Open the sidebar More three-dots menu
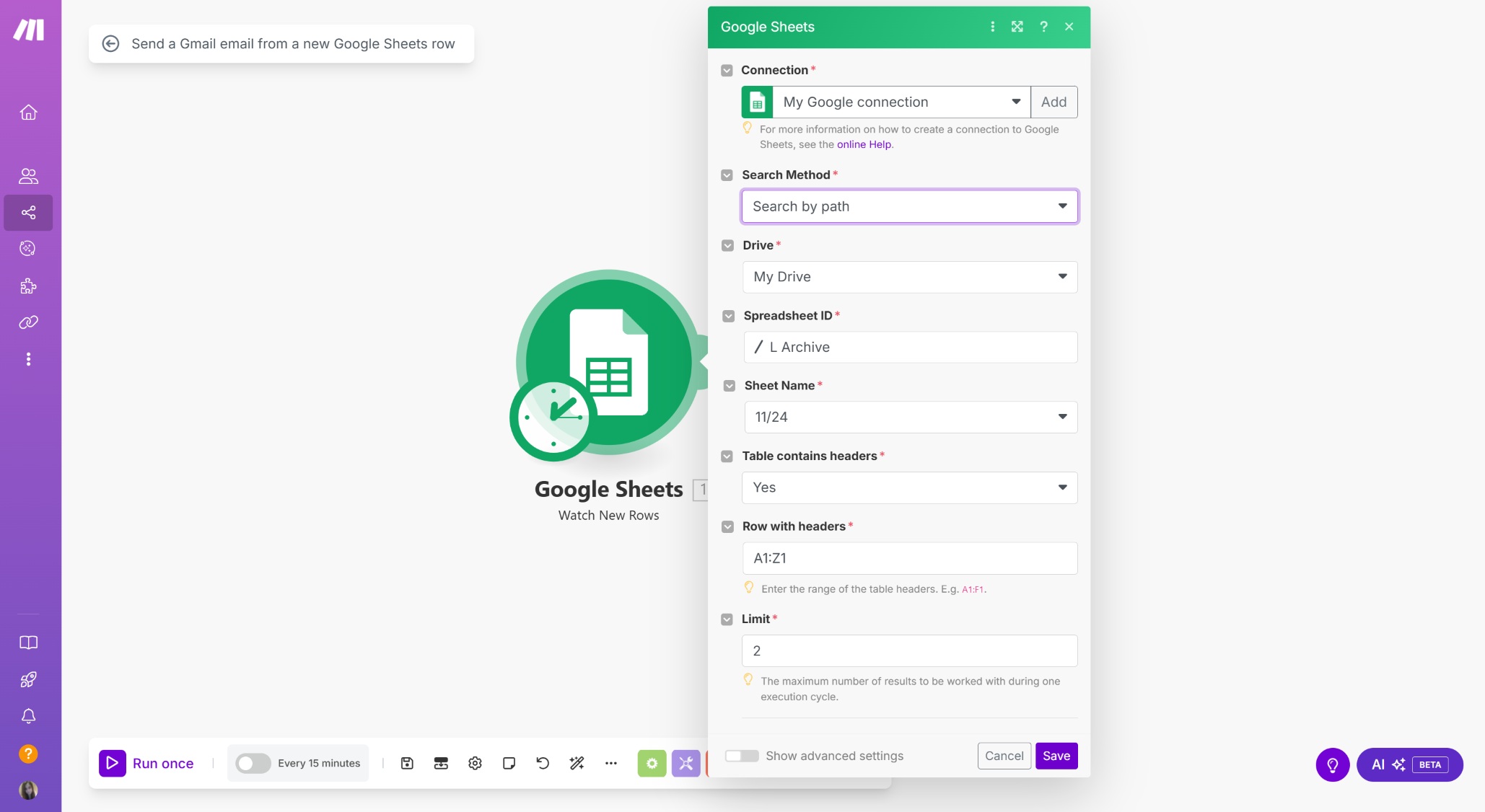This screenshot has width=1485, height=812. [x=28, y=359]
